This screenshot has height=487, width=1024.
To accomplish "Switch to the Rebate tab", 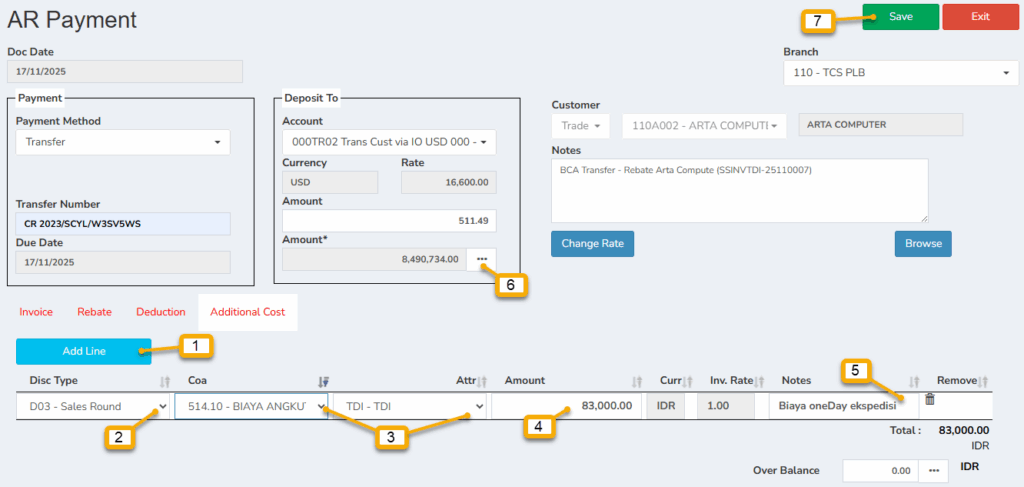I will coord(94,312).
